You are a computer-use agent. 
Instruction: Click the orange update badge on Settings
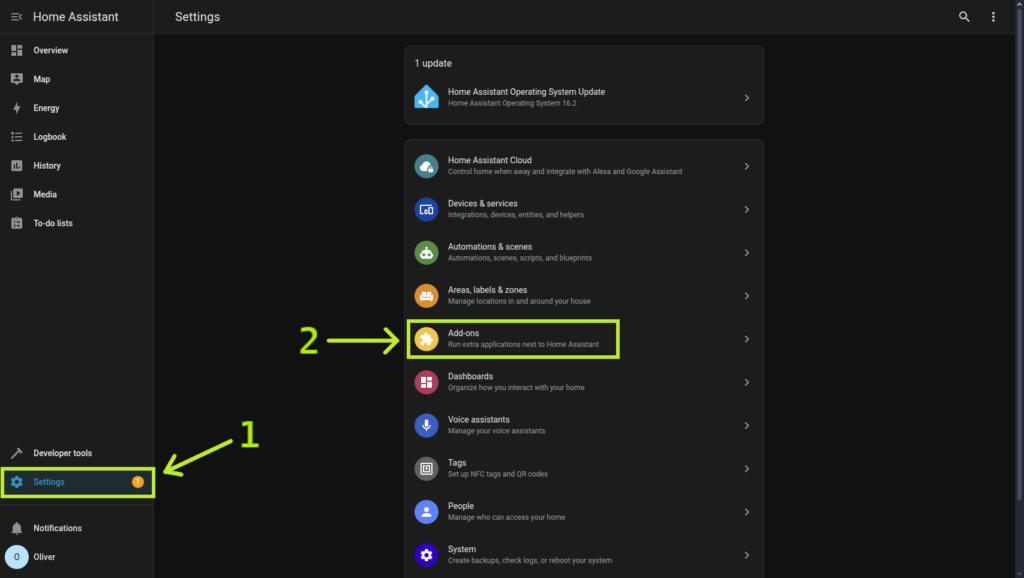pos(138,482)
